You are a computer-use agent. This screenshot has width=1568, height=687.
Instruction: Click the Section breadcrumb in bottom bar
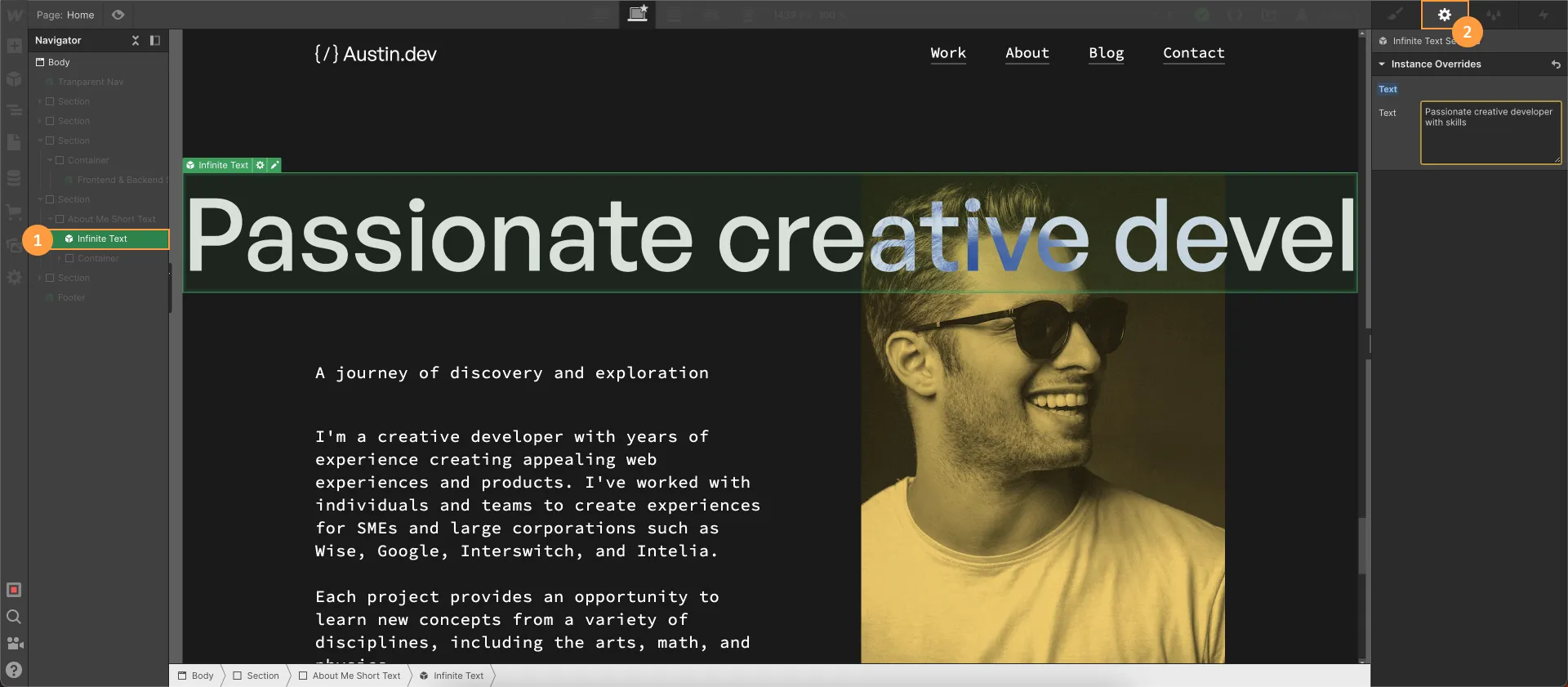coord(262,676)
